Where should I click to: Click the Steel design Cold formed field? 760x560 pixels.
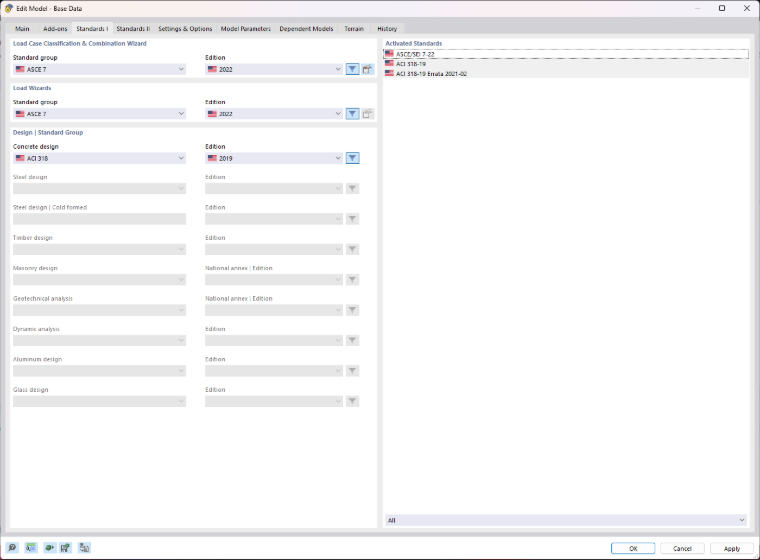99,219
